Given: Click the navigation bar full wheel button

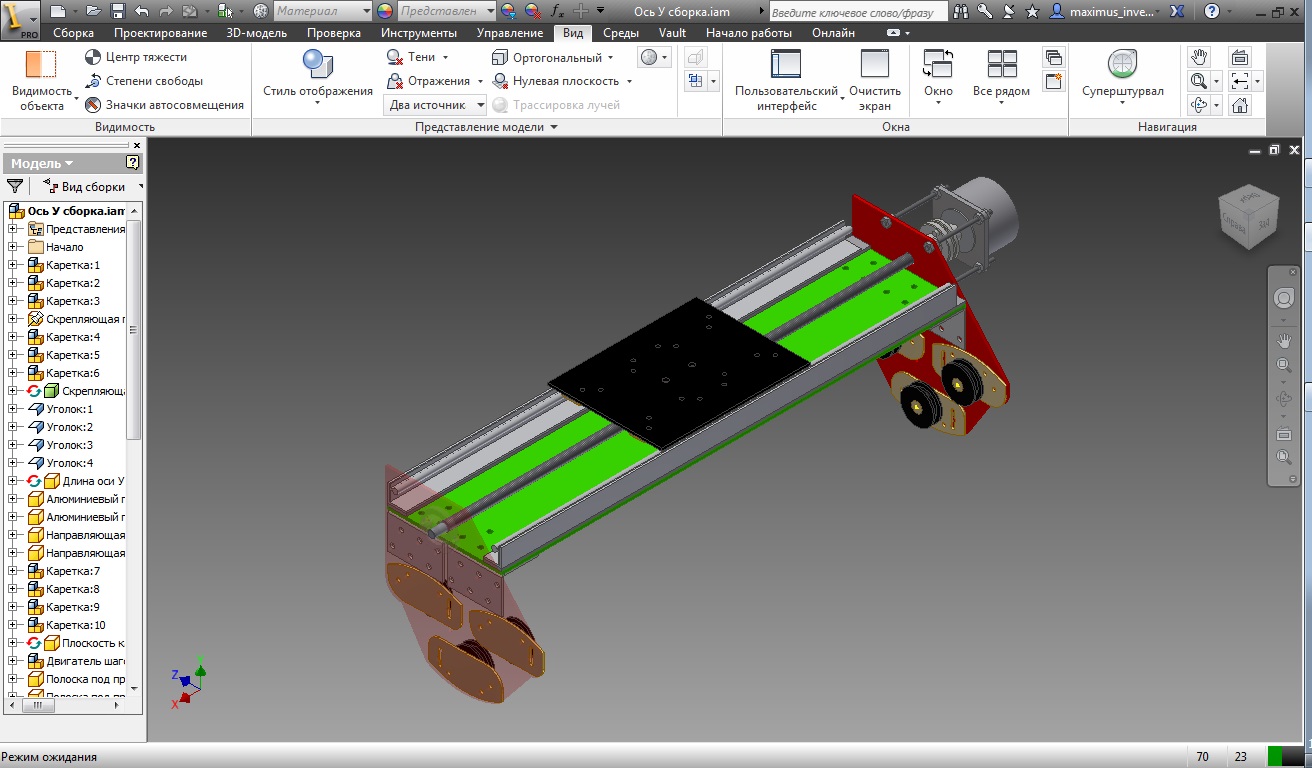Looking at the screenshot, I should [x=1284, y=299].
